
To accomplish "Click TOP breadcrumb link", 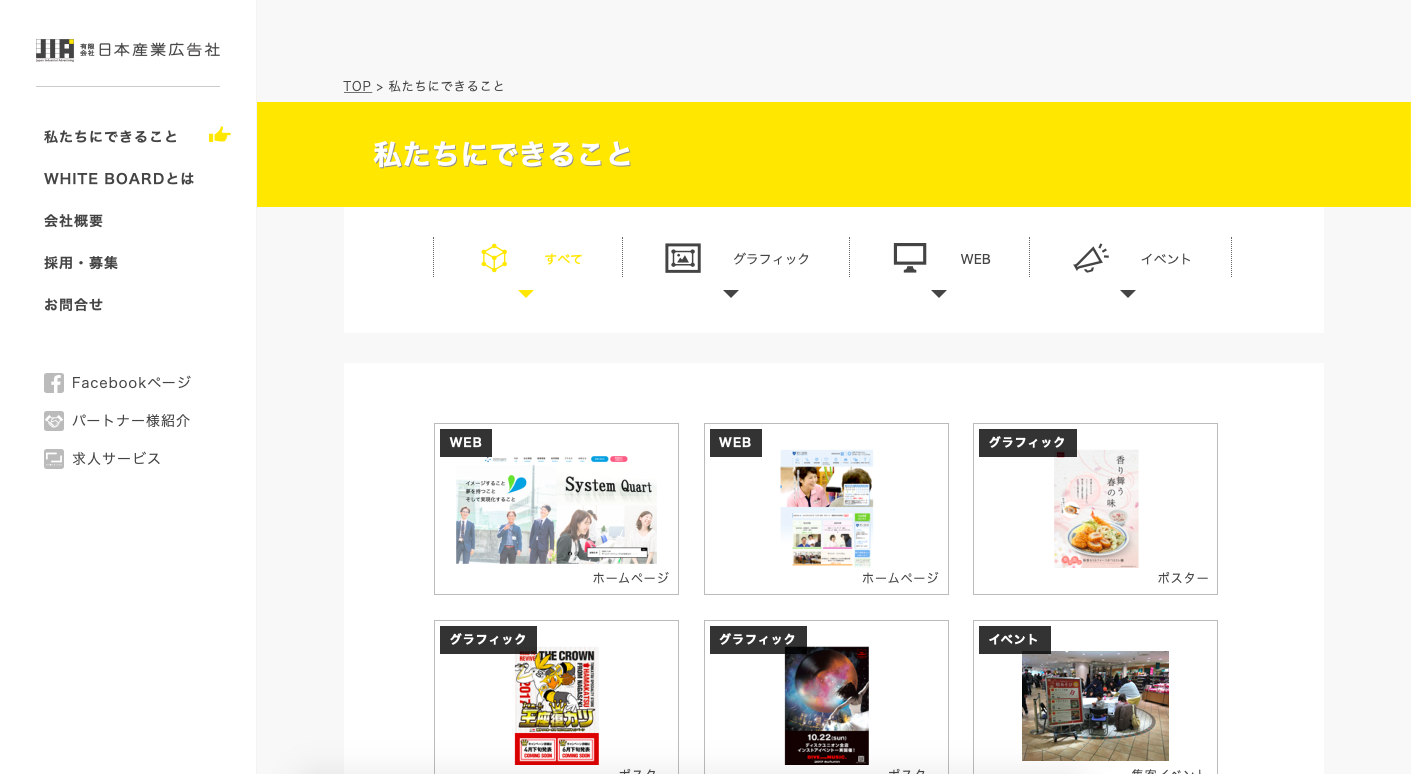I will pyautogui.click(x=357, y=87).
